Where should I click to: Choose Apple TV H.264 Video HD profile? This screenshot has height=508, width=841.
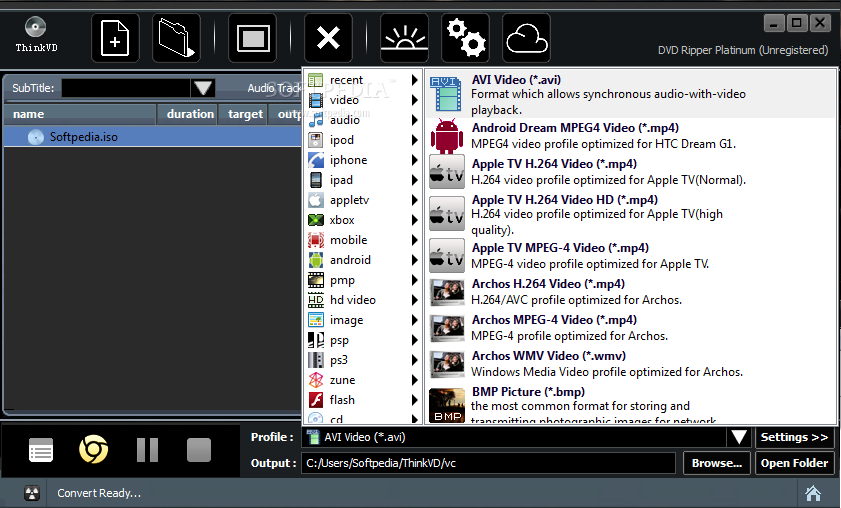point(631,215)
